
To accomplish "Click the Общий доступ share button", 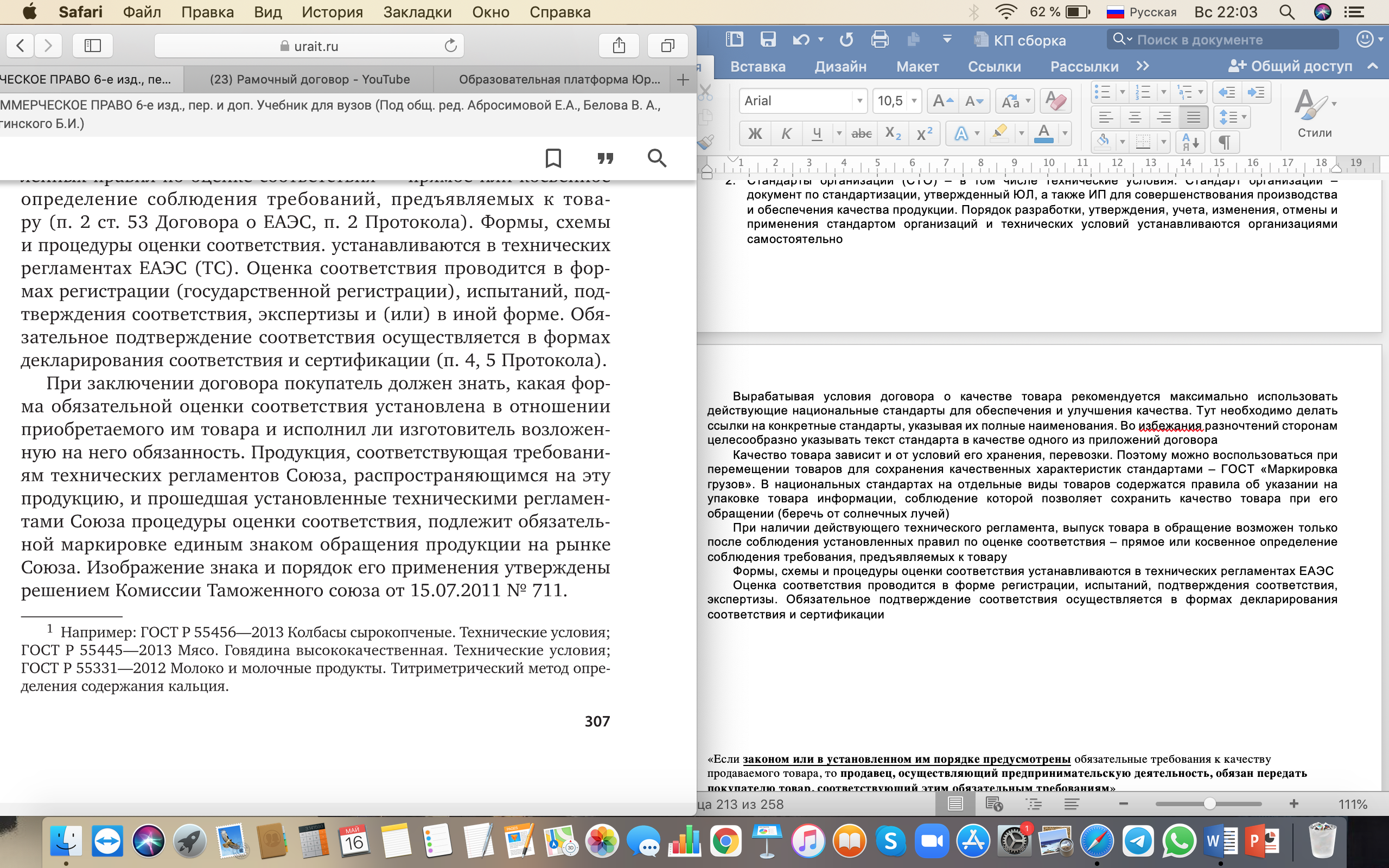I will (1290, 67).
